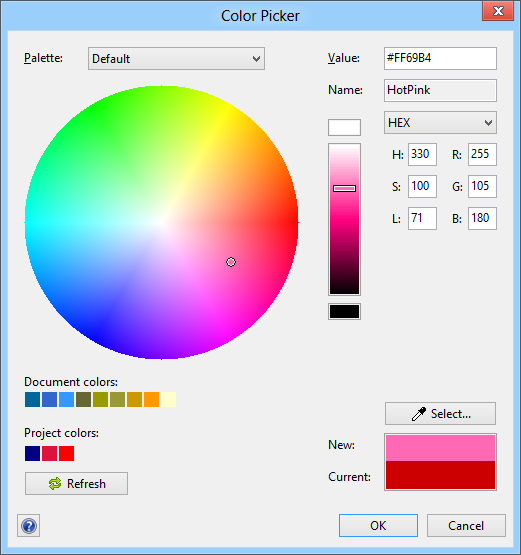The image size is (521, 555).
Task: Open the Palette dropdown showing Default
Action: 176,58
